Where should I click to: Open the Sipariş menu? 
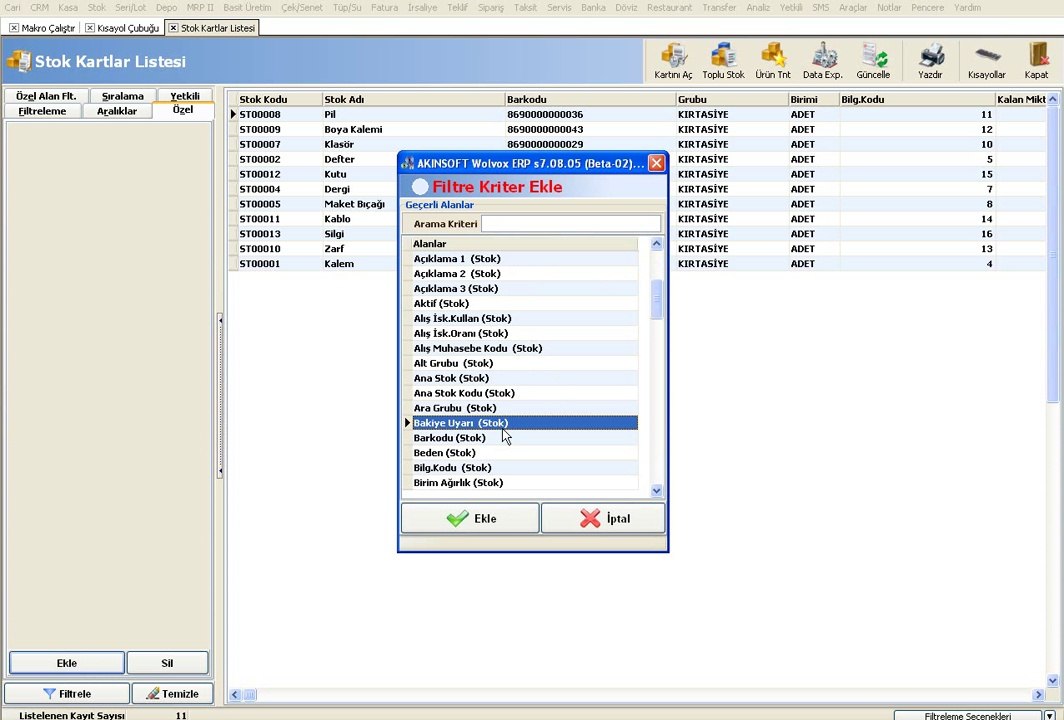tap(490, 7)
